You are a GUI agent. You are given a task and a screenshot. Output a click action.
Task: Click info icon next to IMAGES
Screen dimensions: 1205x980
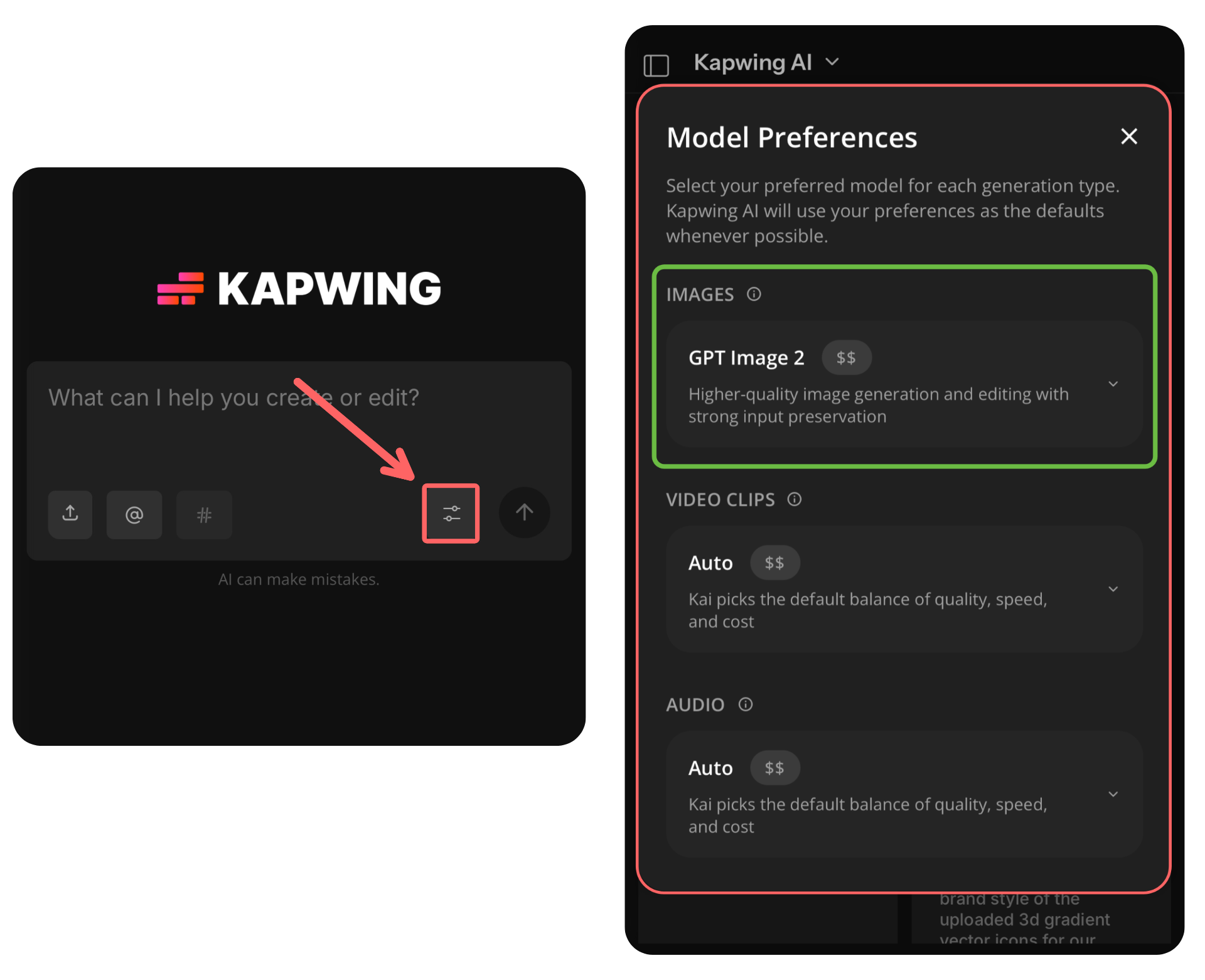click(x=754, y=294)
